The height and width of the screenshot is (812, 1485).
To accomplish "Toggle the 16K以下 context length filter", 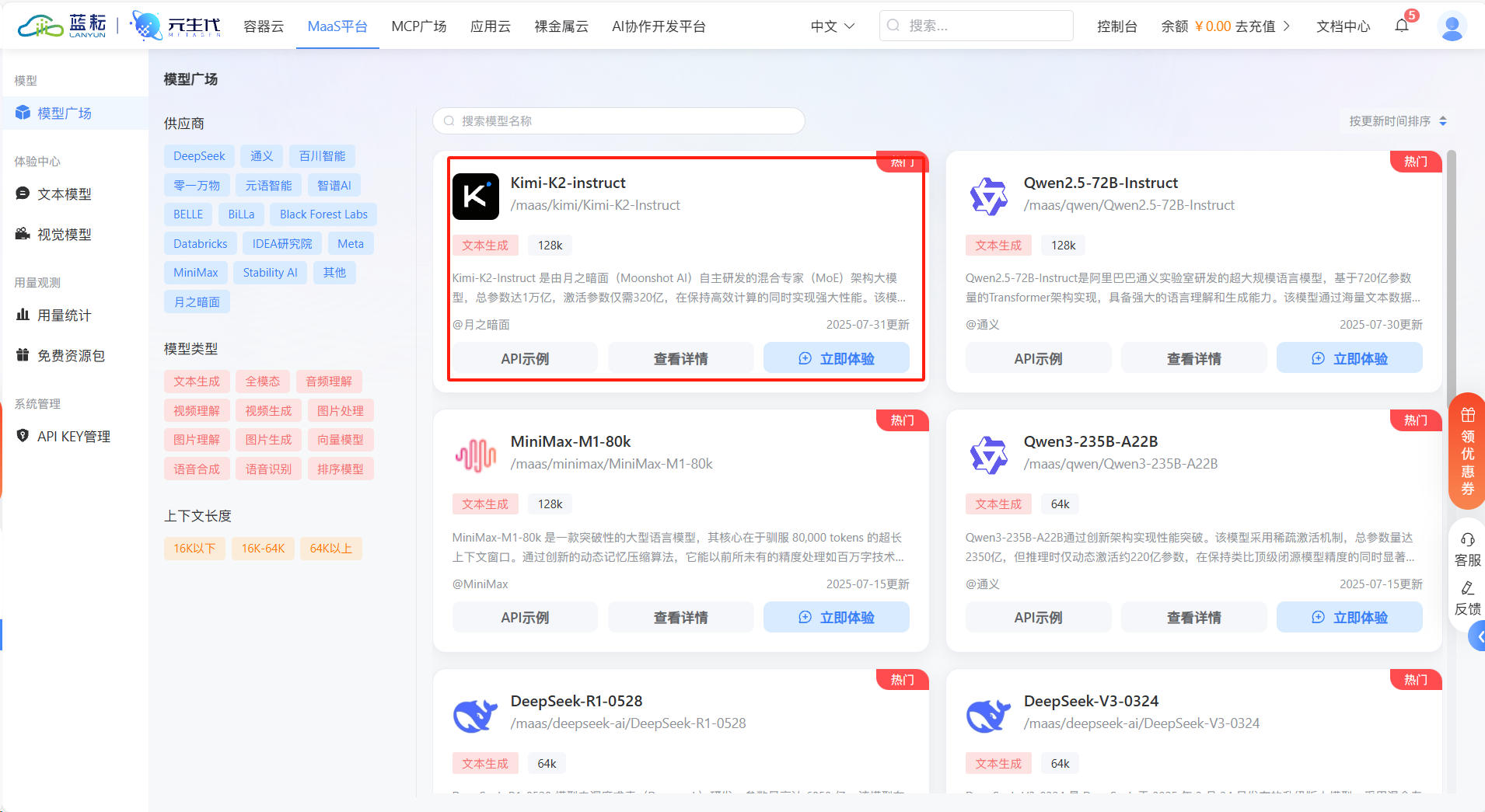I will pyautogui.click(x=194, y=549).
